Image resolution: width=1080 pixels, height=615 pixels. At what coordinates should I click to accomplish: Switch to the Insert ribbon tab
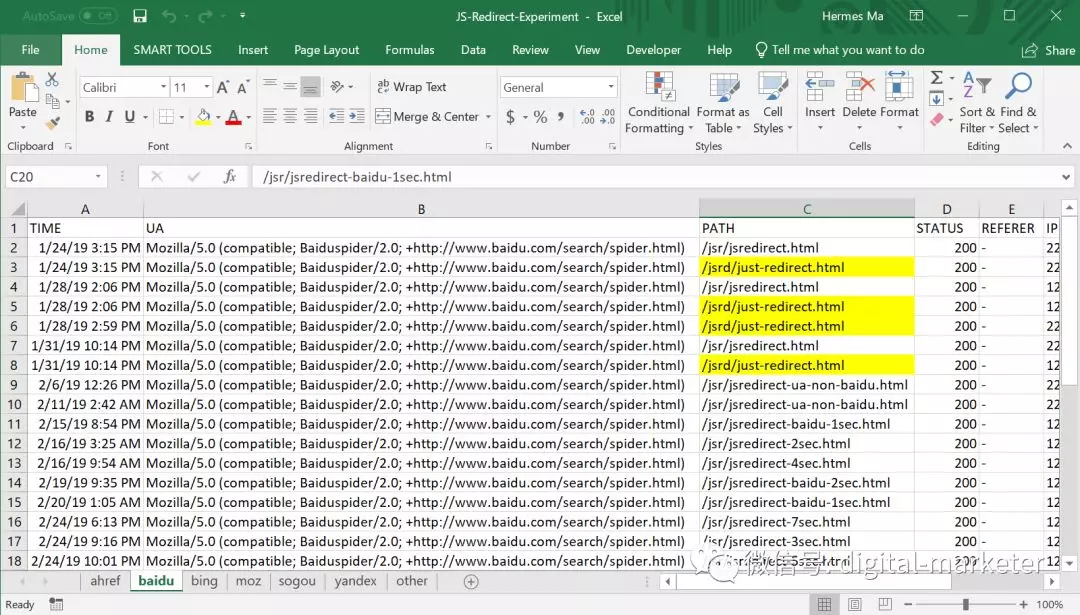[x=253, y=50]
